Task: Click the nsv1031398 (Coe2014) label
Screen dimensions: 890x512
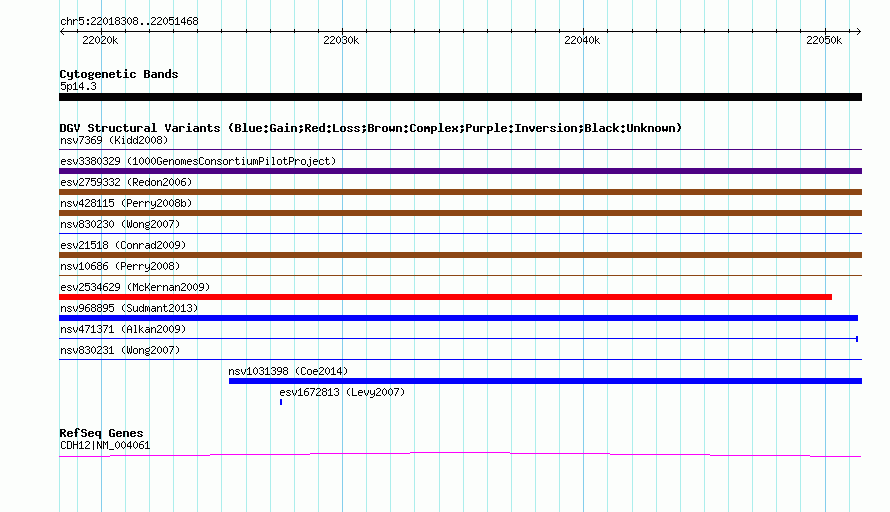Action: 288,371
